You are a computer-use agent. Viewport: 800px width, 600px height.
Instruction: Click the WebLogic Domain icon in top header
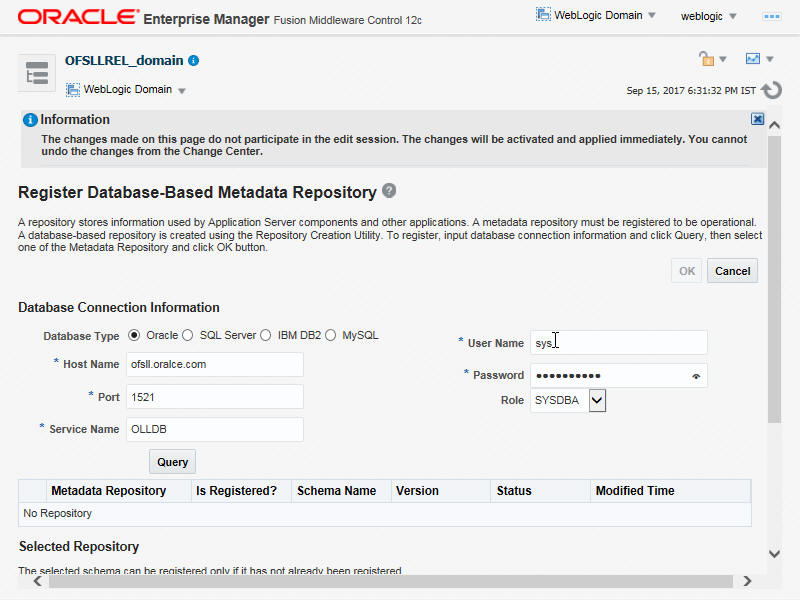543,15
